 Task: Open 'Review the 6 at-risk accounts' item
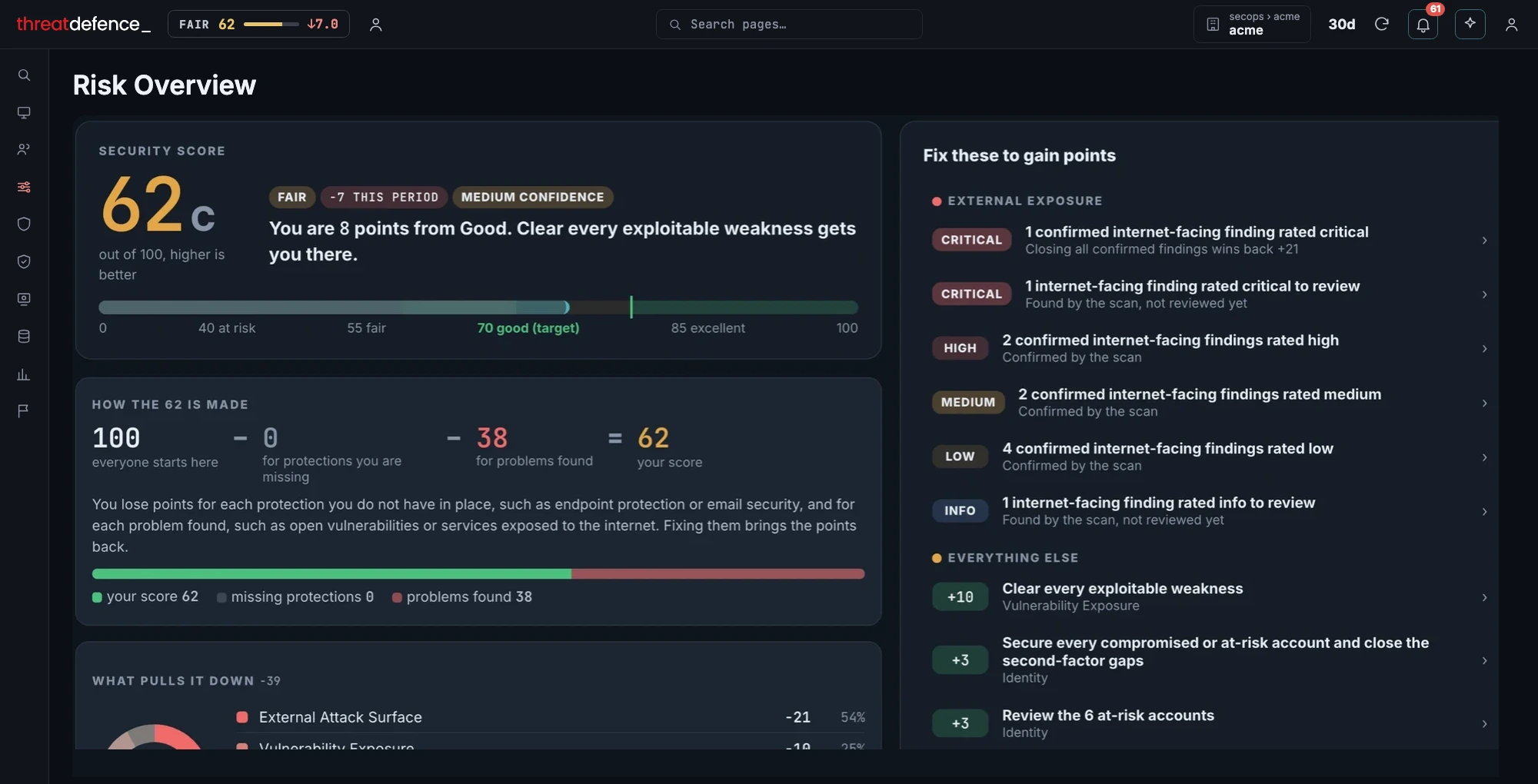point(1210,723)
